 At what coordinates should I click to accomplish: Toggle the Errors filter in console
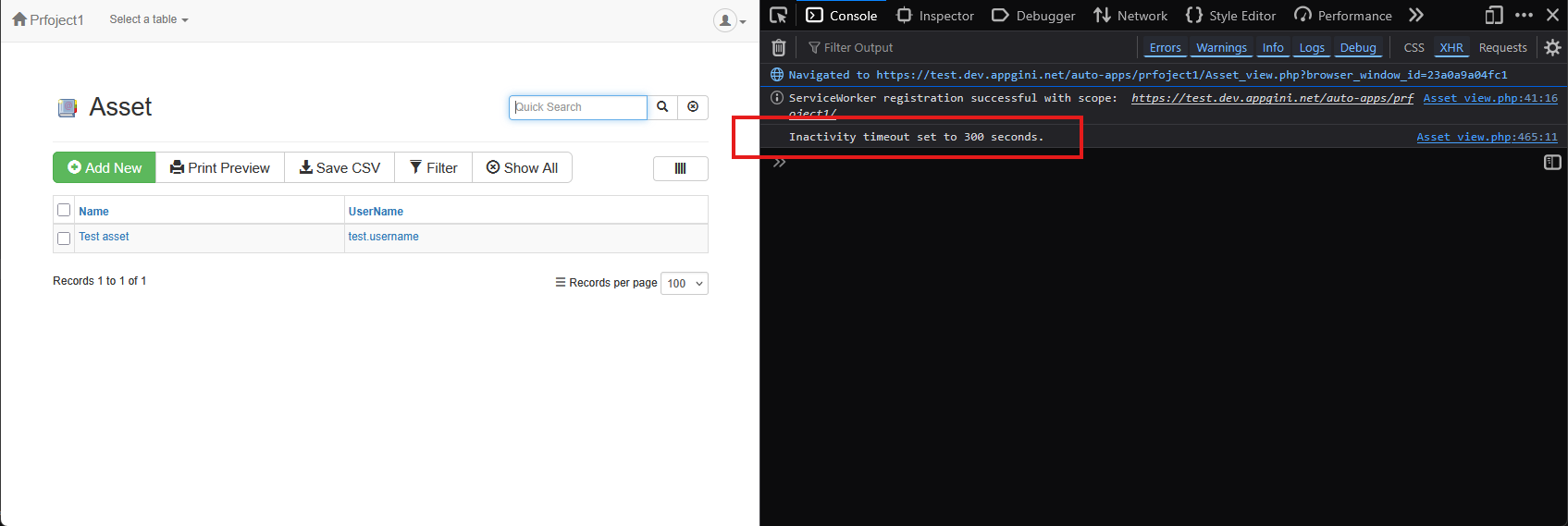pos(1165,48)
